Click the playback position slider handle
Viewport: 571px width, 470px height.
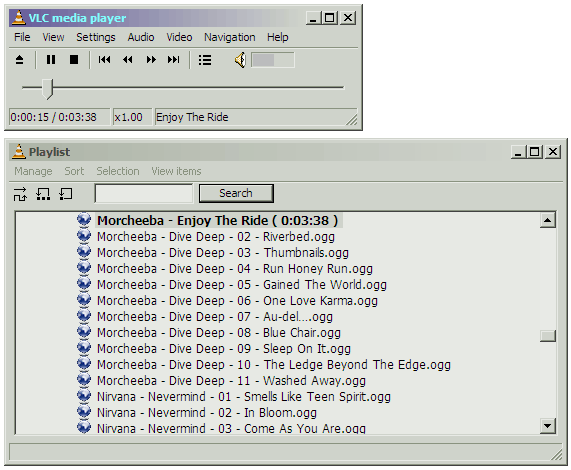click(x=47, y=88)
